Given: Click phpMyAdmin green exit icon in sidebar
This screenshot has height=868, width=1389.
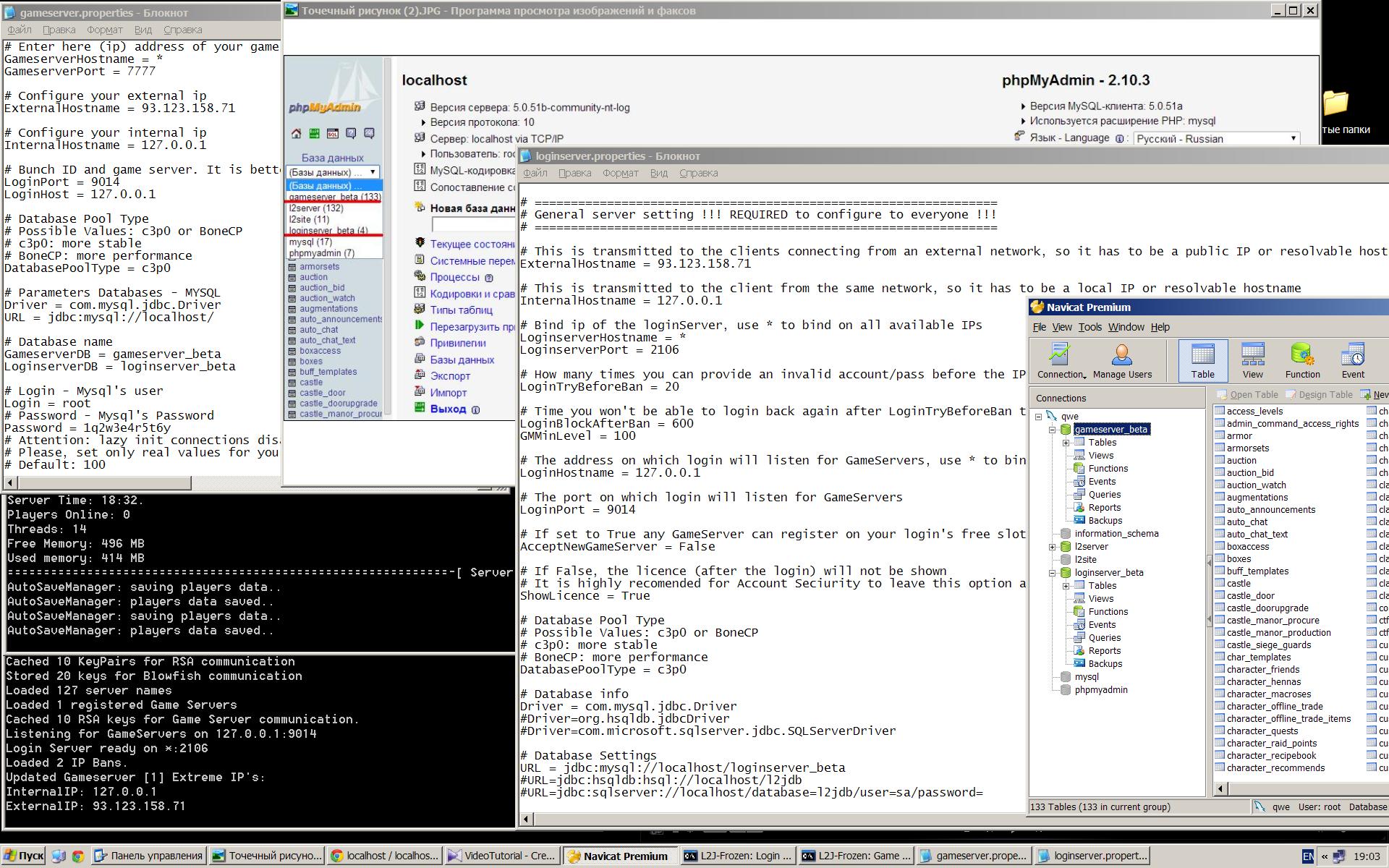Looking at the screenshot, I should (x=314, y=134).
